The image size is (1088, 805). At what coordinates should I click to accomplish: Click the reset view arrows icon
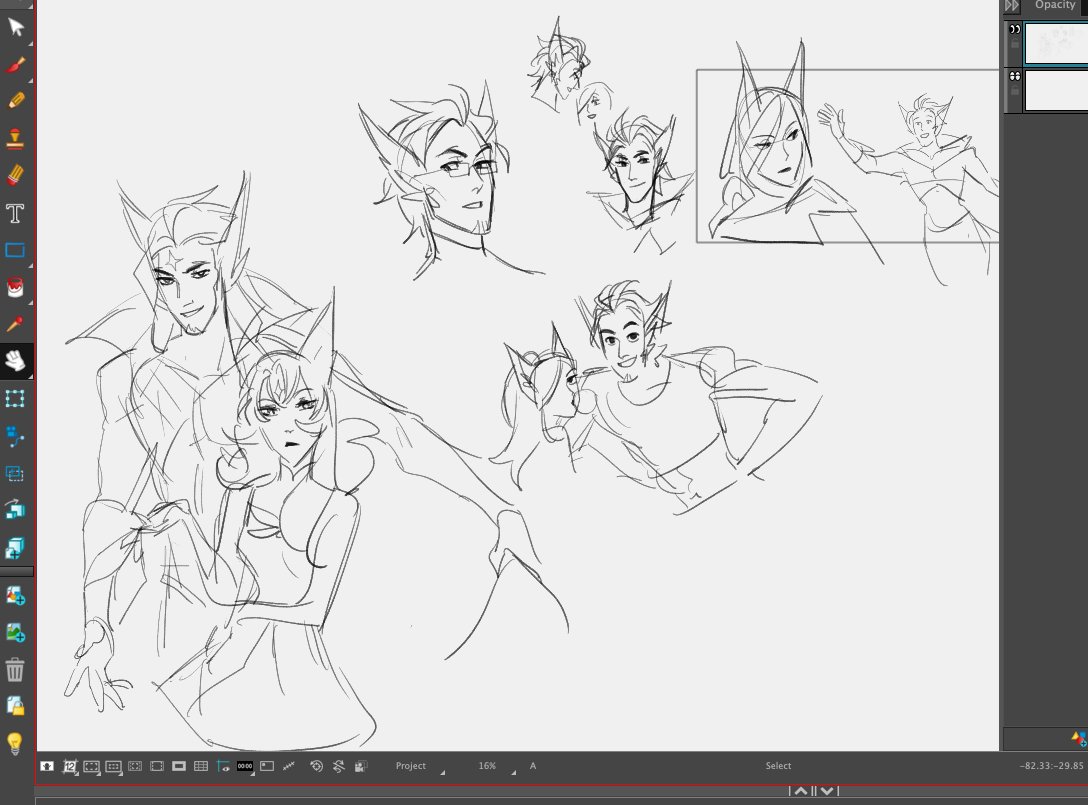(x=339, y=766)
